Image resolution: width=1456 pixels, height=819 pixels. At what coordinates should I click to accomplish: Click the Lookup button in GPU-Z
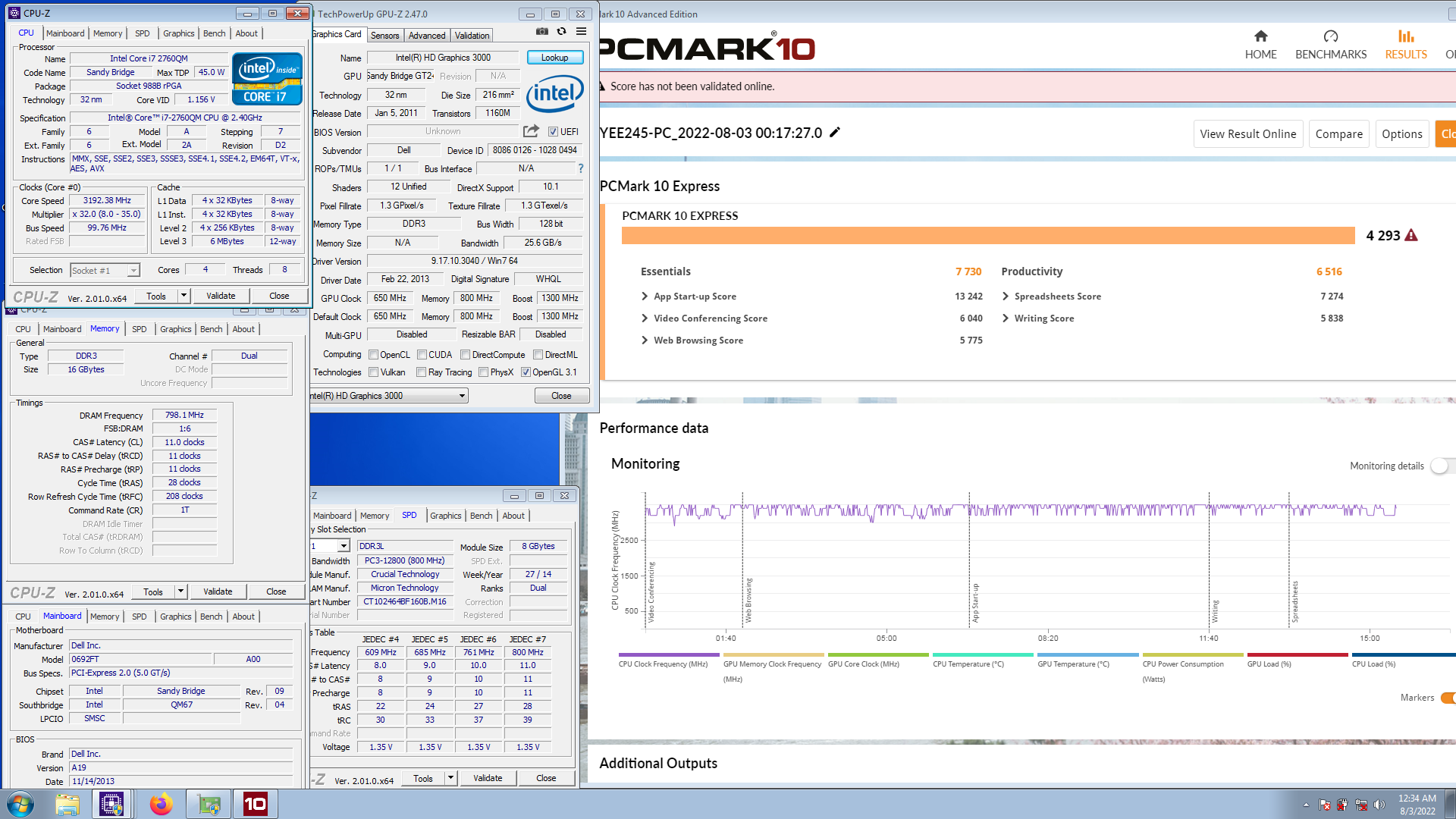pos(554,58)
